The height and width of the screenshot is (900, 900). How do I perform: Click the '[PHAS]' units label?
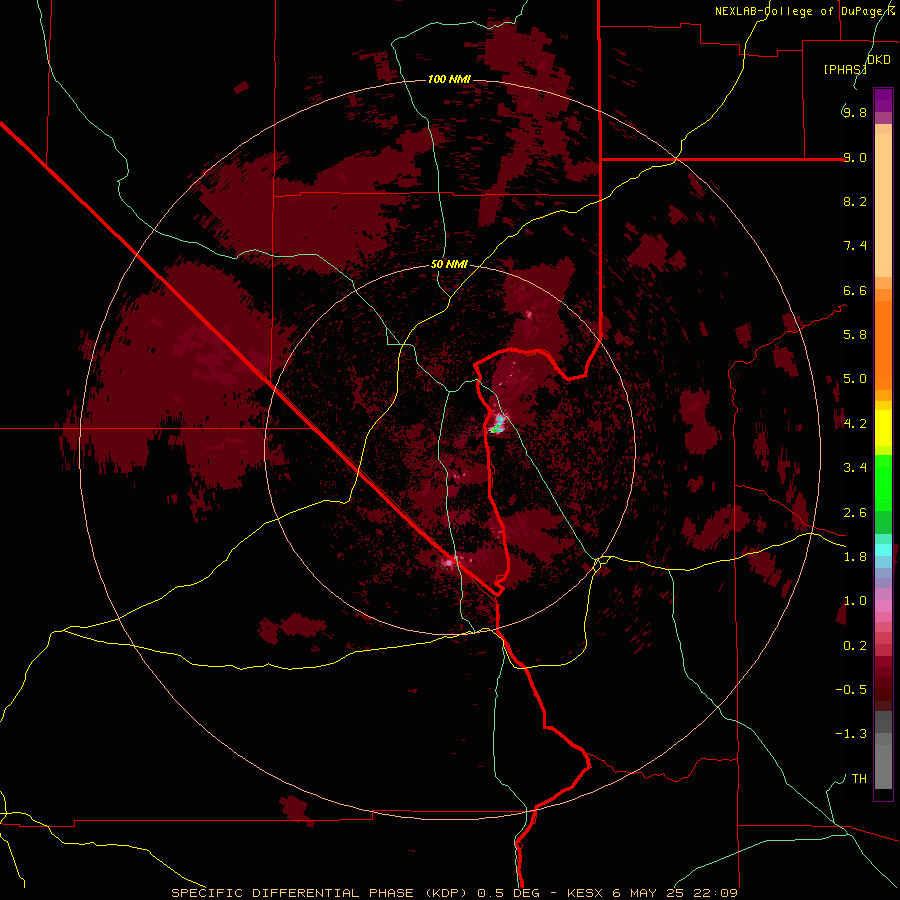tap(845, 69)
